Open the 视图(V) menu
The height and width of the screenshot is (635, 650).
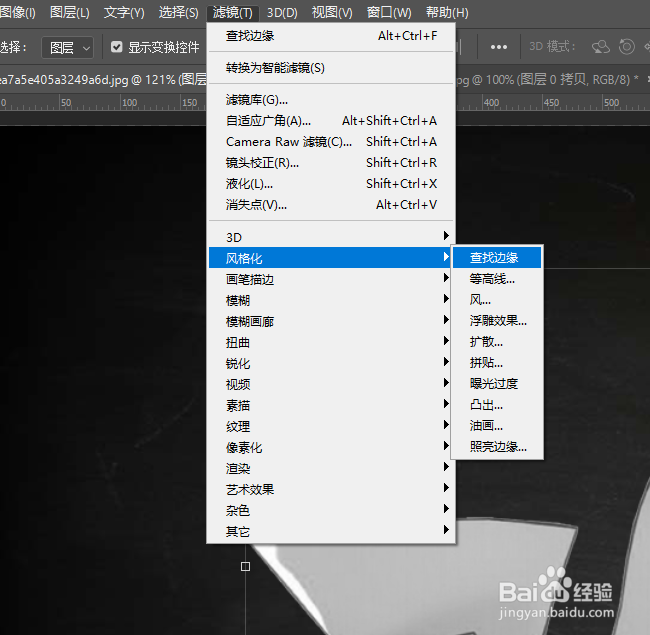(332, 12)
